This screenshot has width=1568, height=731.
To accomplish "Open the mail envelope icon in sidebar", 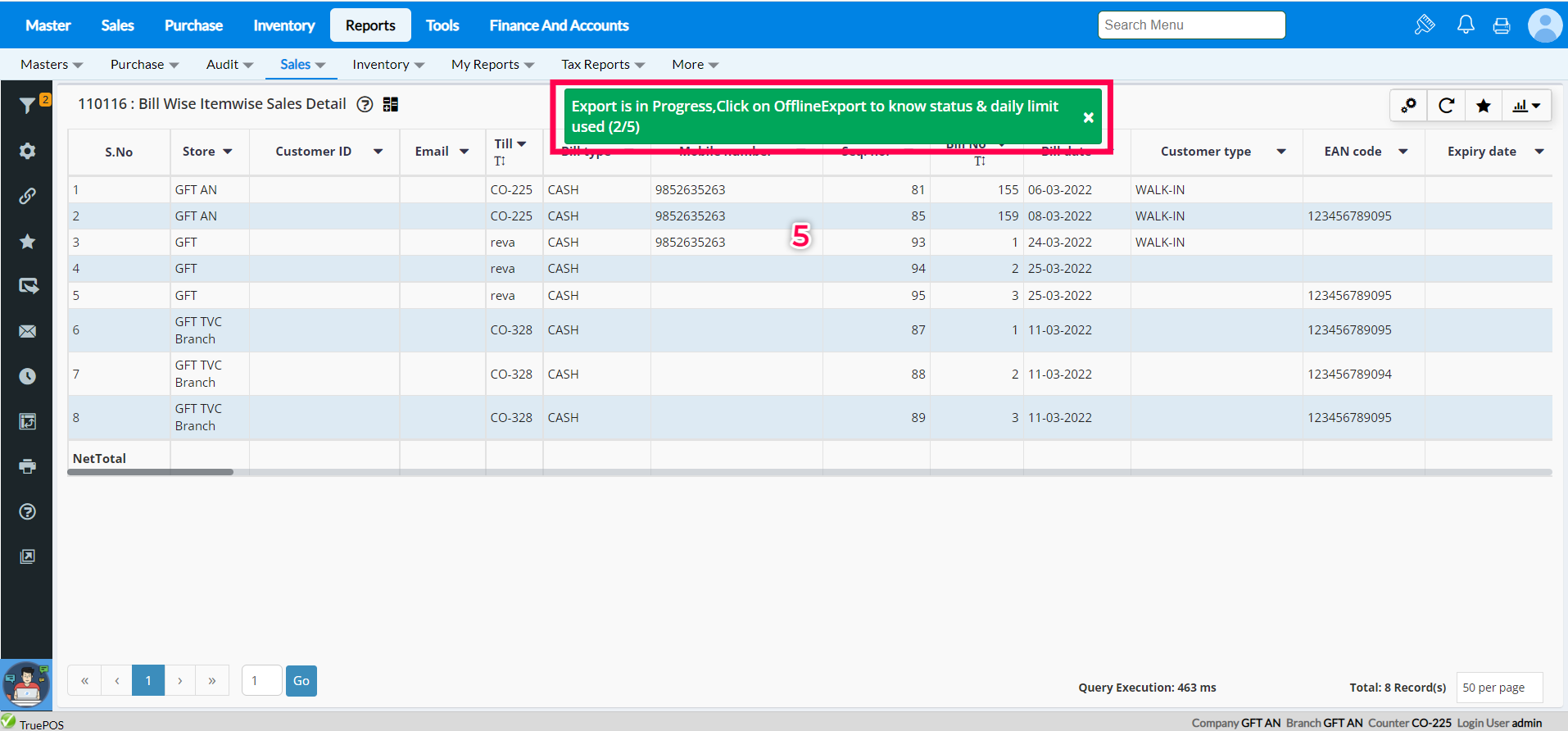I will 27,331.
